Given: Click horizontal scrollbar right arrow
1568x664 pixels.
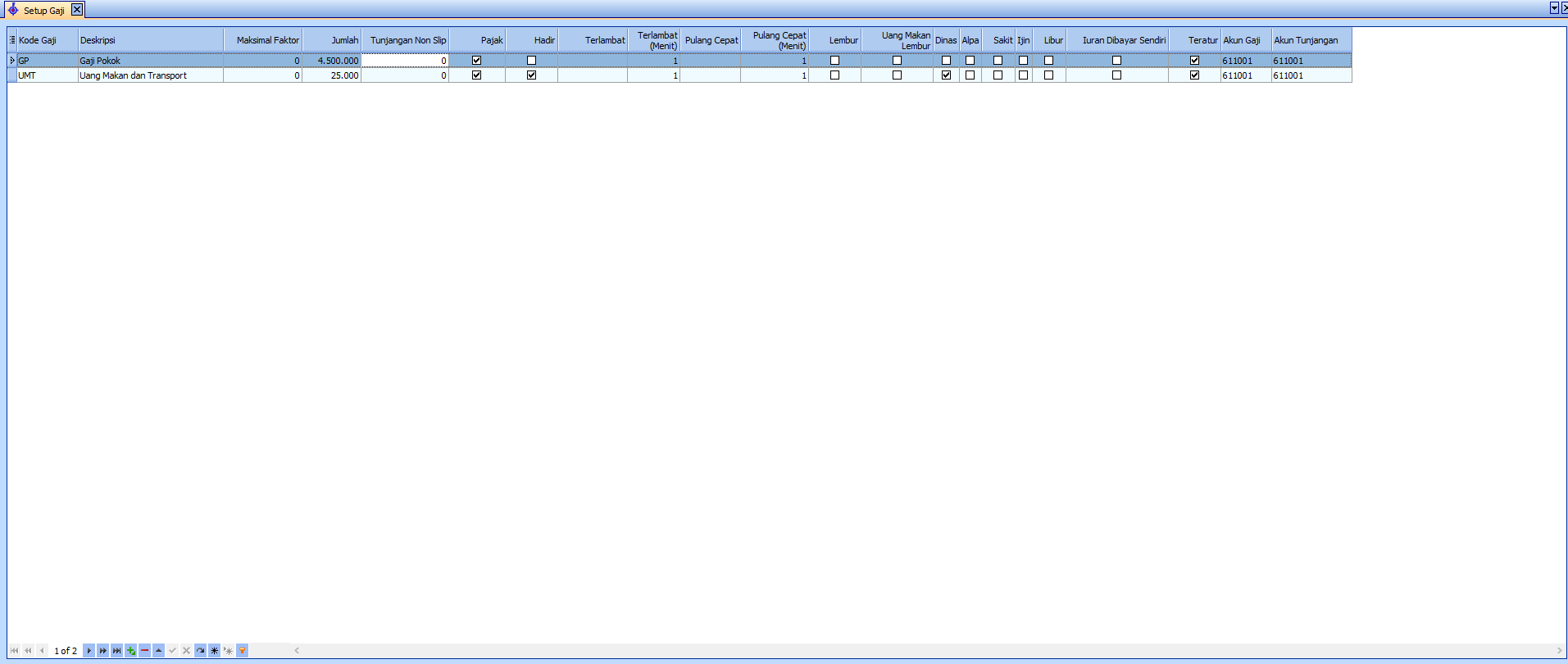Looking at the screenshot, I should pyautogui.click(x=1559, y=650).
